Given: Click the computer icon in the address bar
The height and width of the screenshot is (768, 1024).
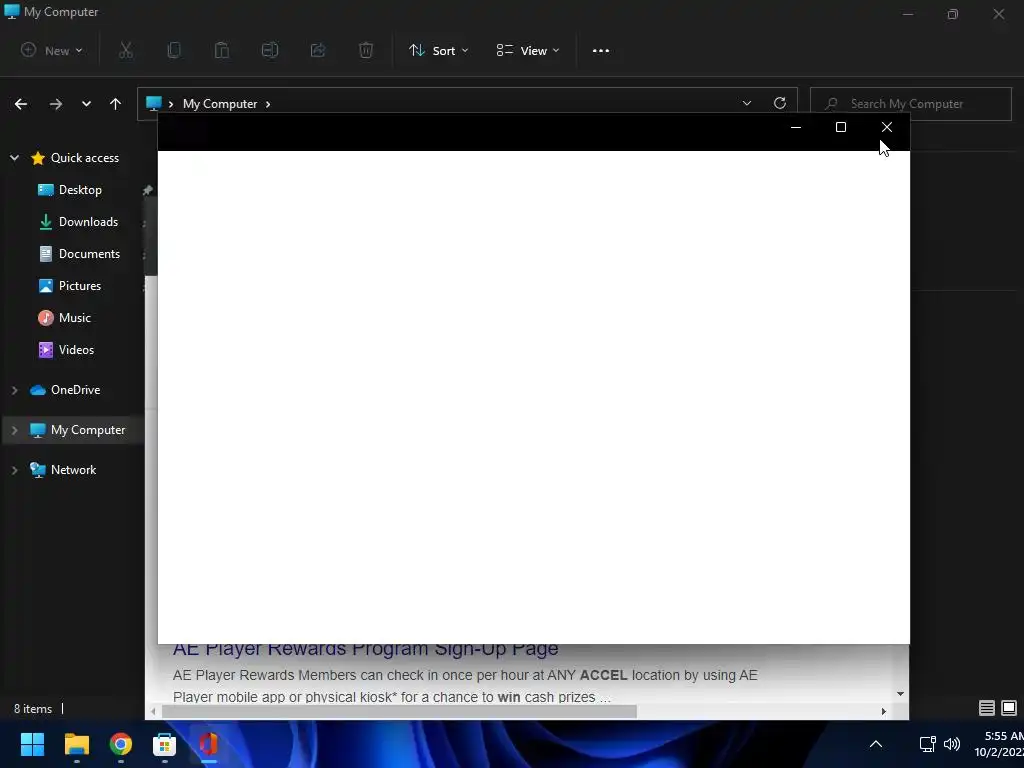Looking at the screenshot, I should pos(153,103).
